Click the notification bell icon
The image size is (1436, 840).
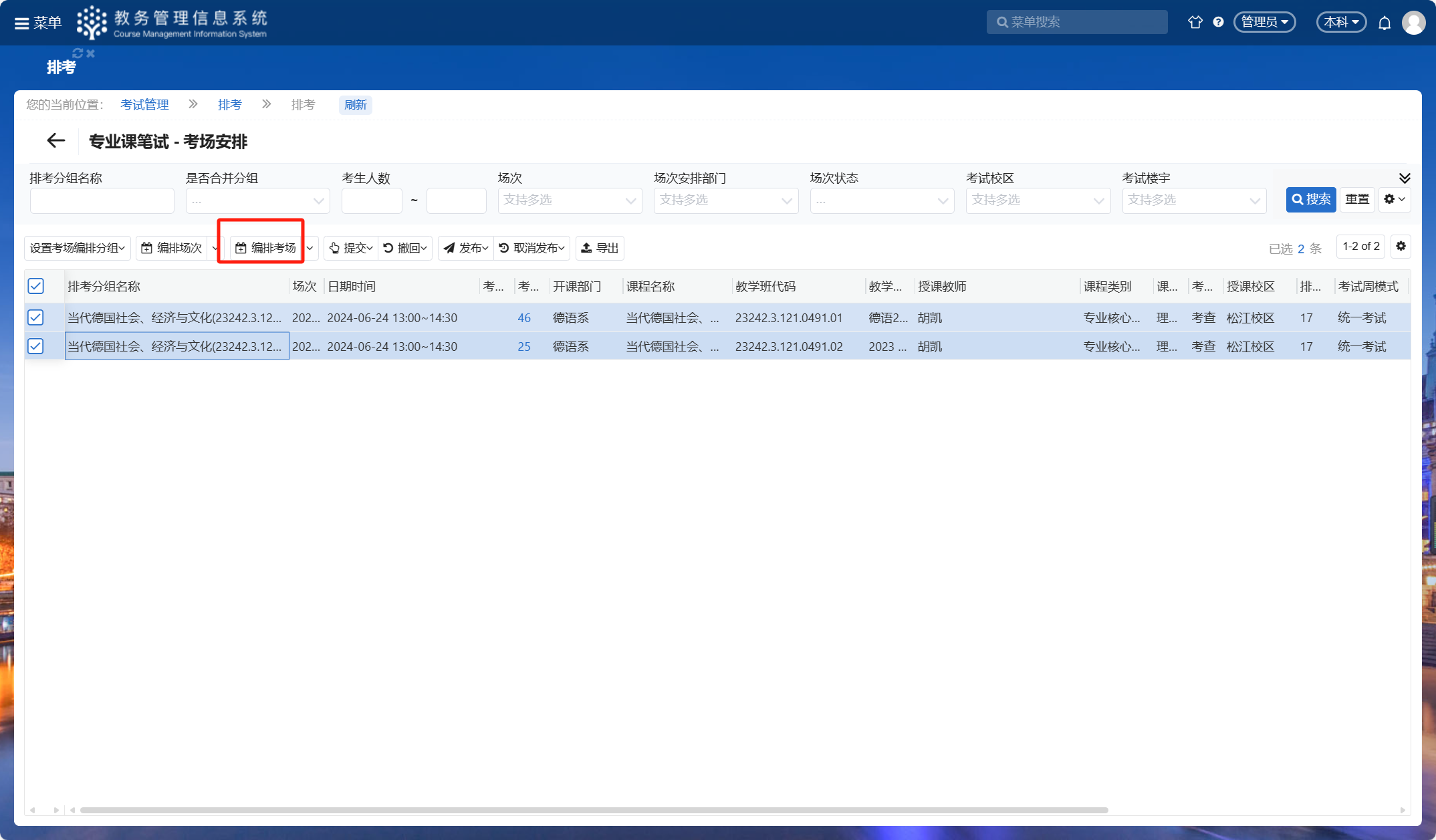(1385, 23)
